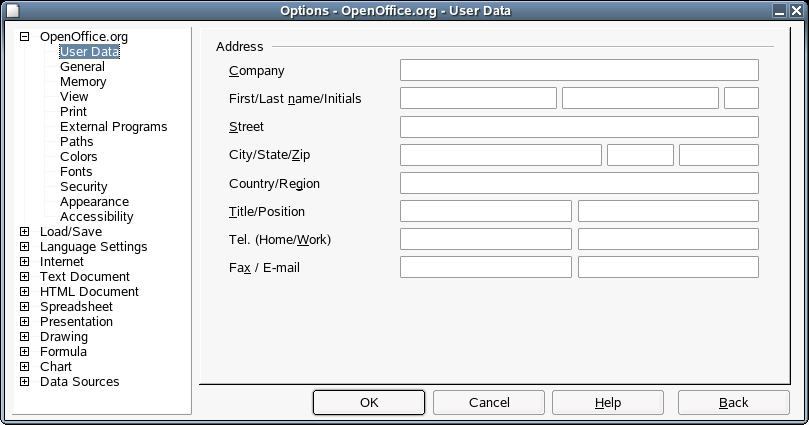
Task: Expand the Spreadsheet node
Action: click(24, 306)
